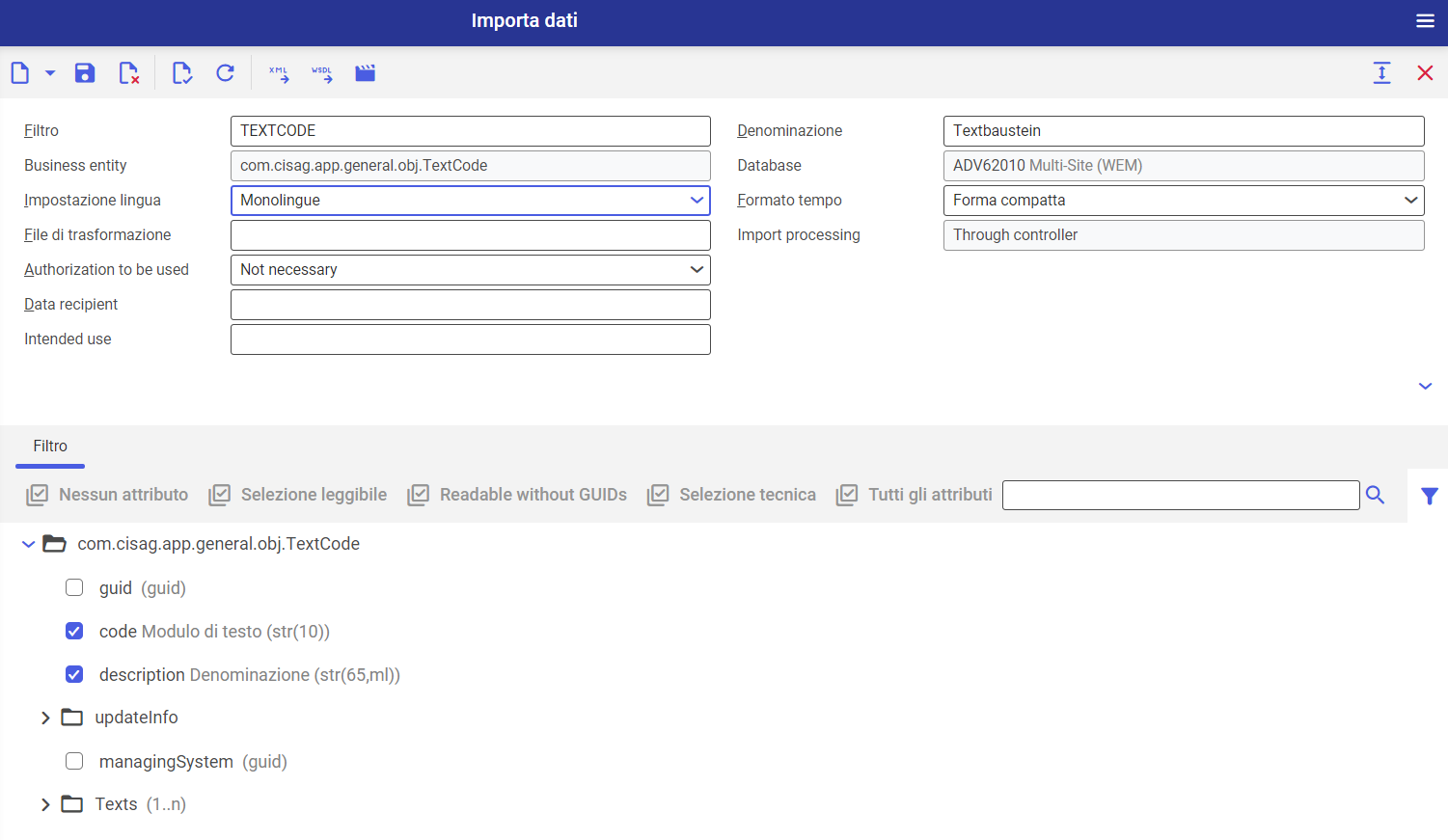
Task: Click the Business entity field
Action: [x=471, y=166]
